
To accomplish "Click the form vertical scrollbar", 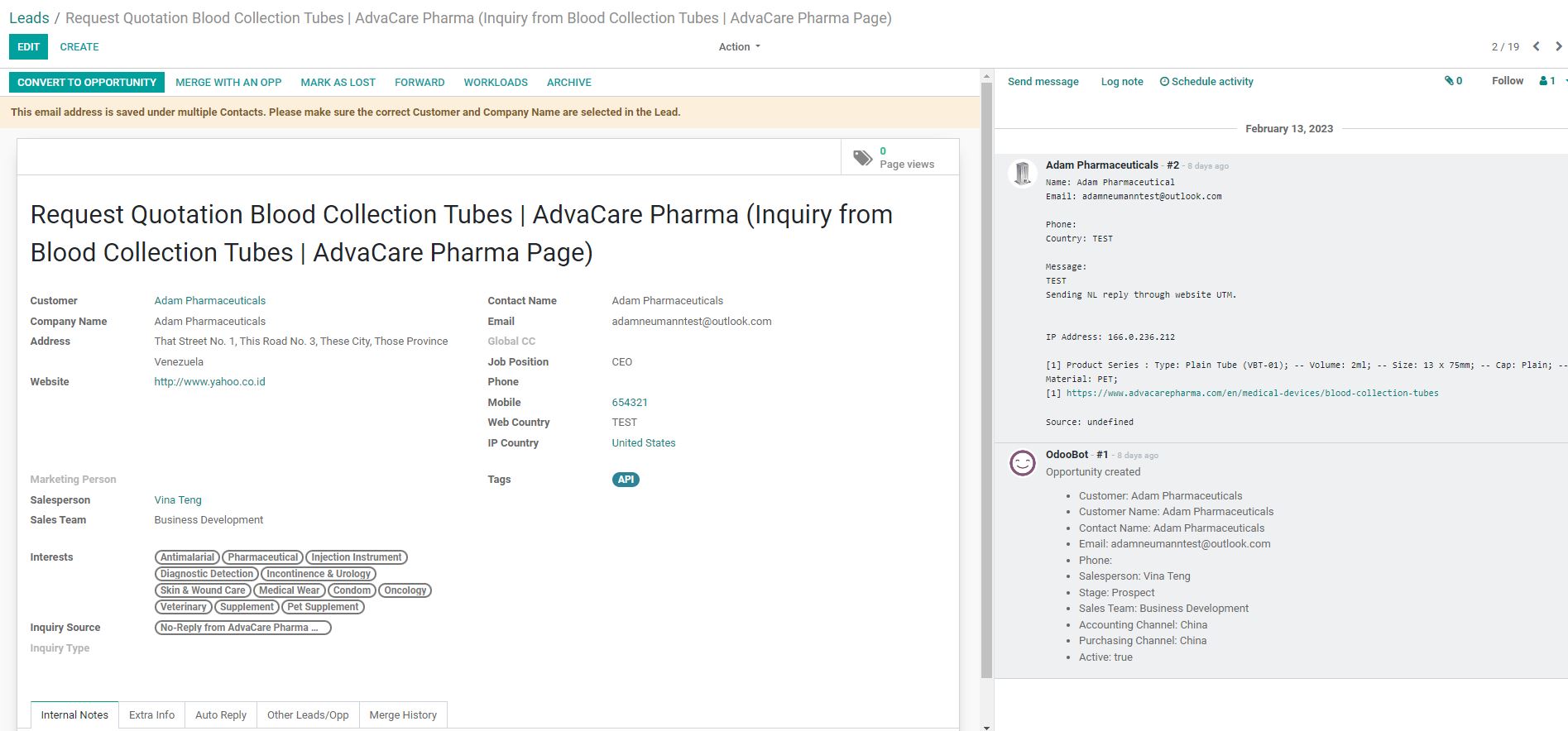I will coord(986,380).
